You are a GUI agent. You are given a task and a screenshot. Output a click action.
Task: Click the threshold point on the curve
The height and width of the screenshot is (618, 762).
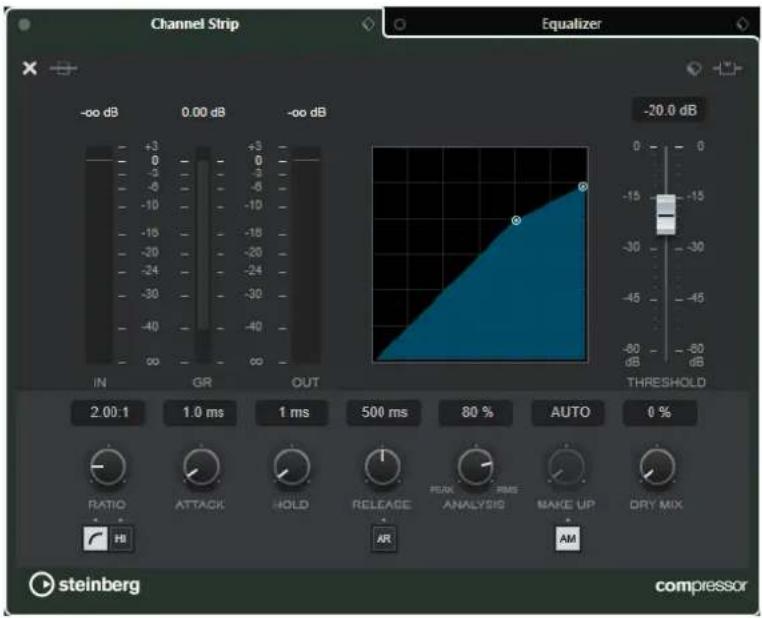click(x=516, y=220)
